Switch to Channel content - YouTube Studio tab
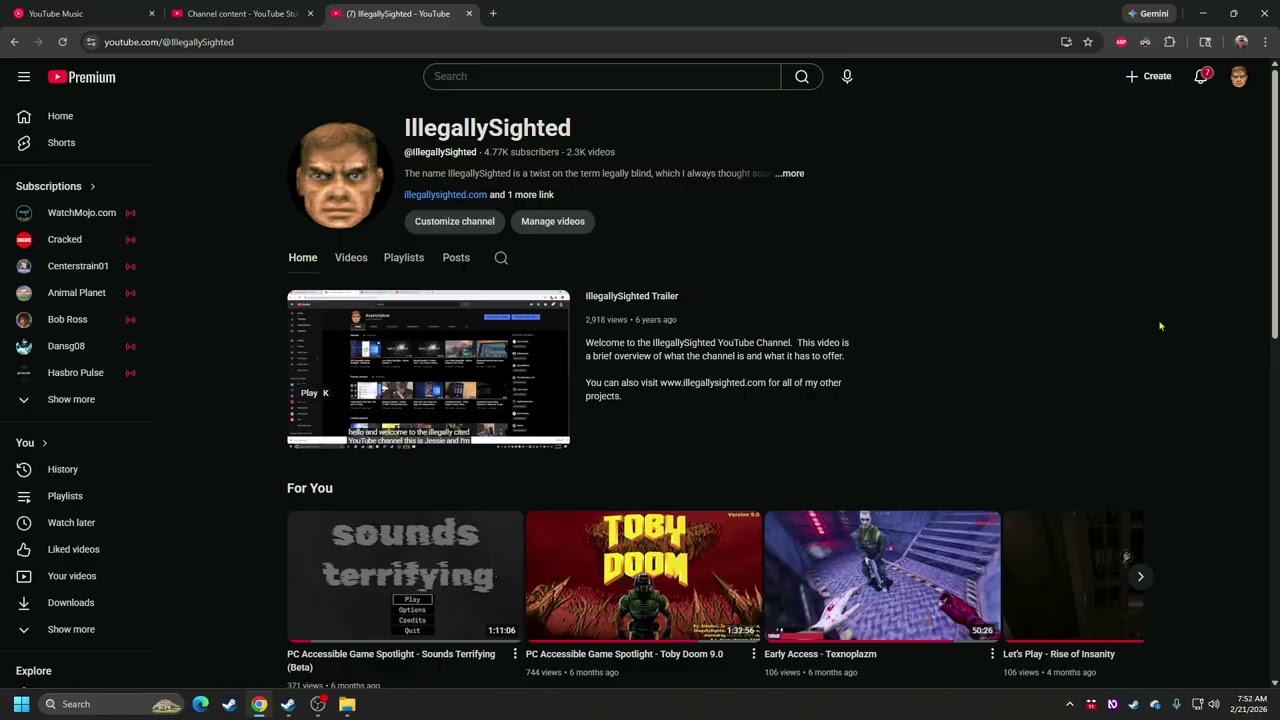The width and height of the screenshot is (1280, 720). (243, 14)
